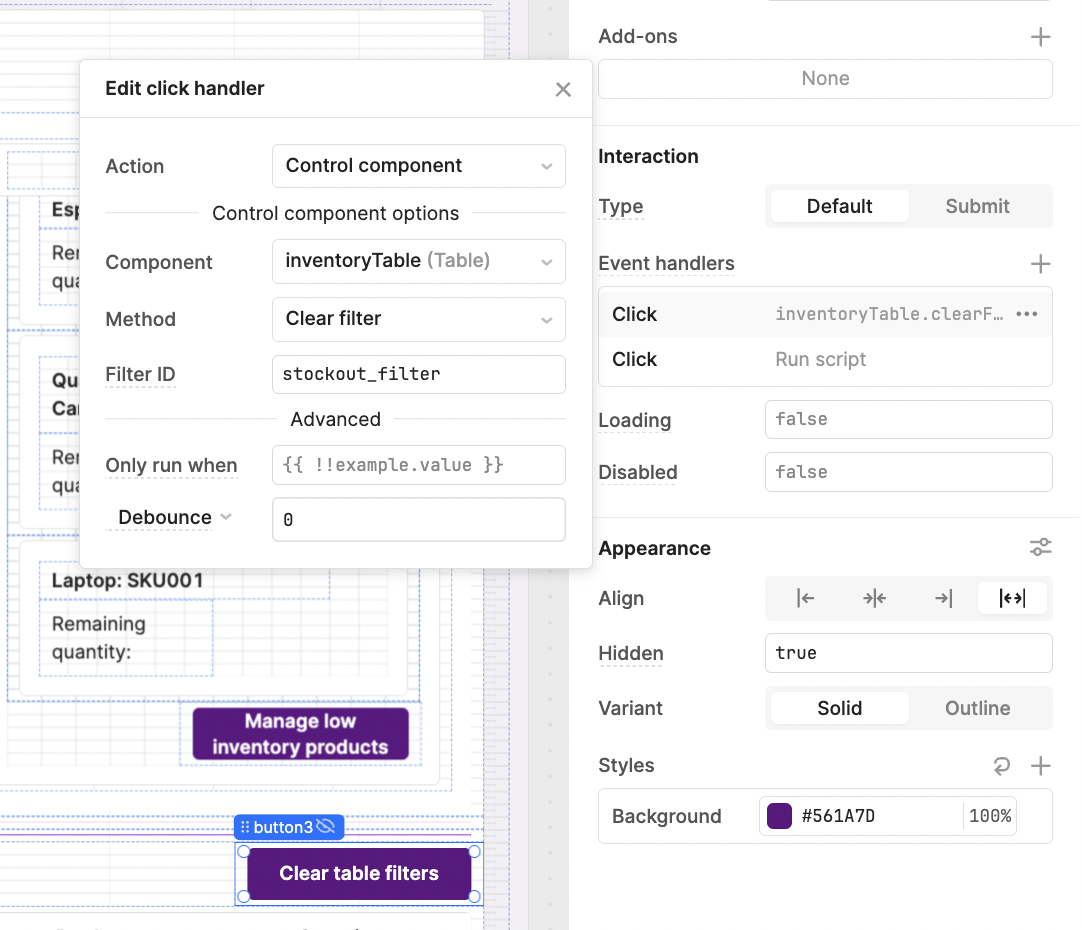Image resolution: width=1082 pixels, height=930 pixels.
Task: Set interaction type to Submit
Action: 977,206
